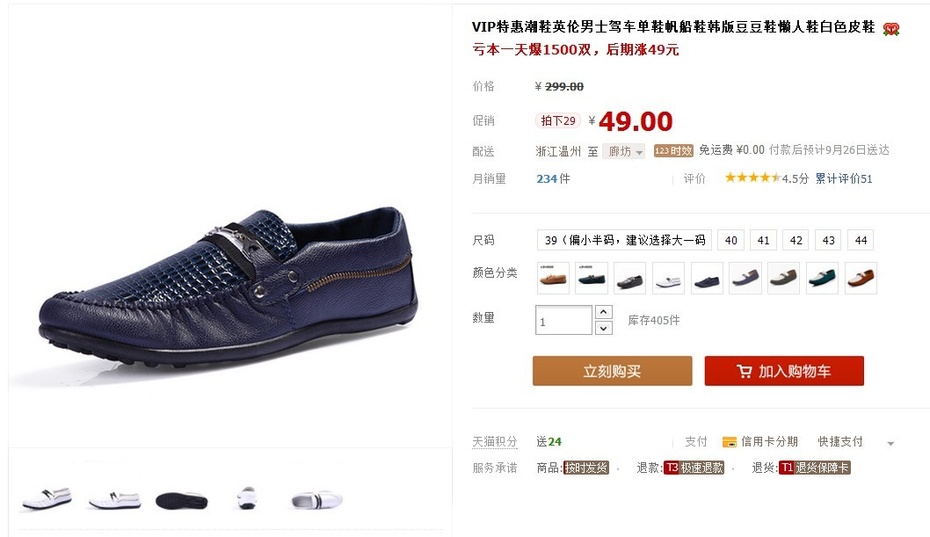930x537 pixels.
Task: Click the credit card installment icon
Action: click(729, 442)
